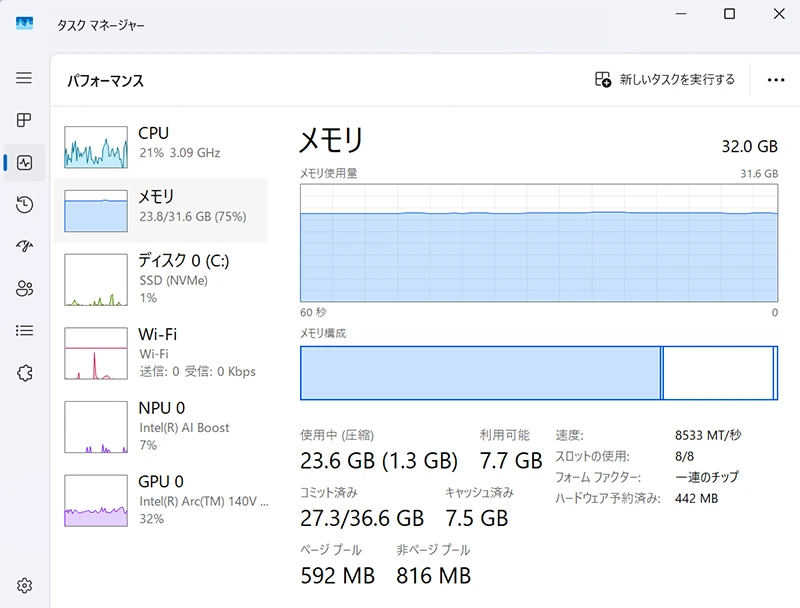Open the Startup apps icon
800x608 pixels.
click(24, 246)
